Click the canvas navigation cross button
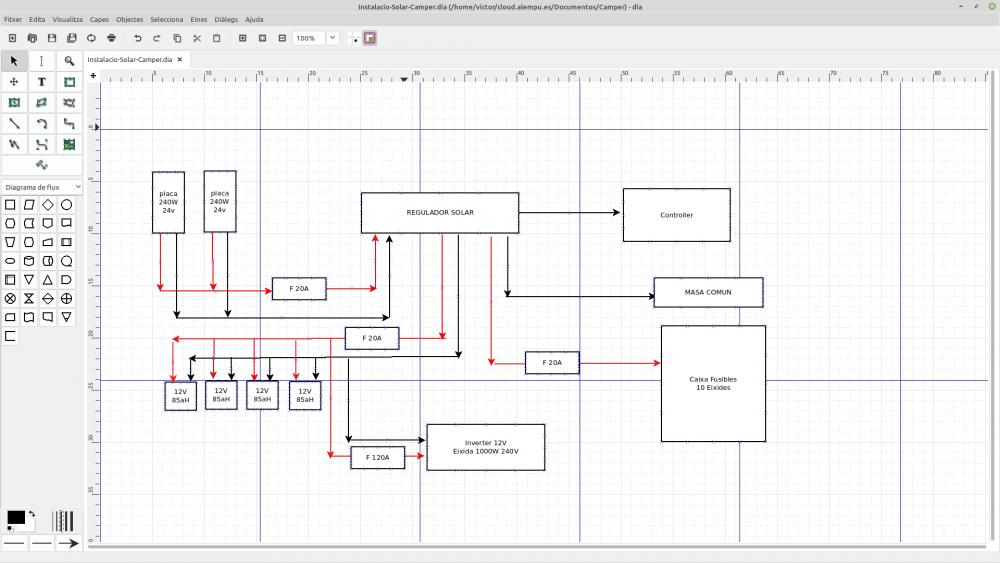This screenshot has height=563, width=1000. click(93, 75)
